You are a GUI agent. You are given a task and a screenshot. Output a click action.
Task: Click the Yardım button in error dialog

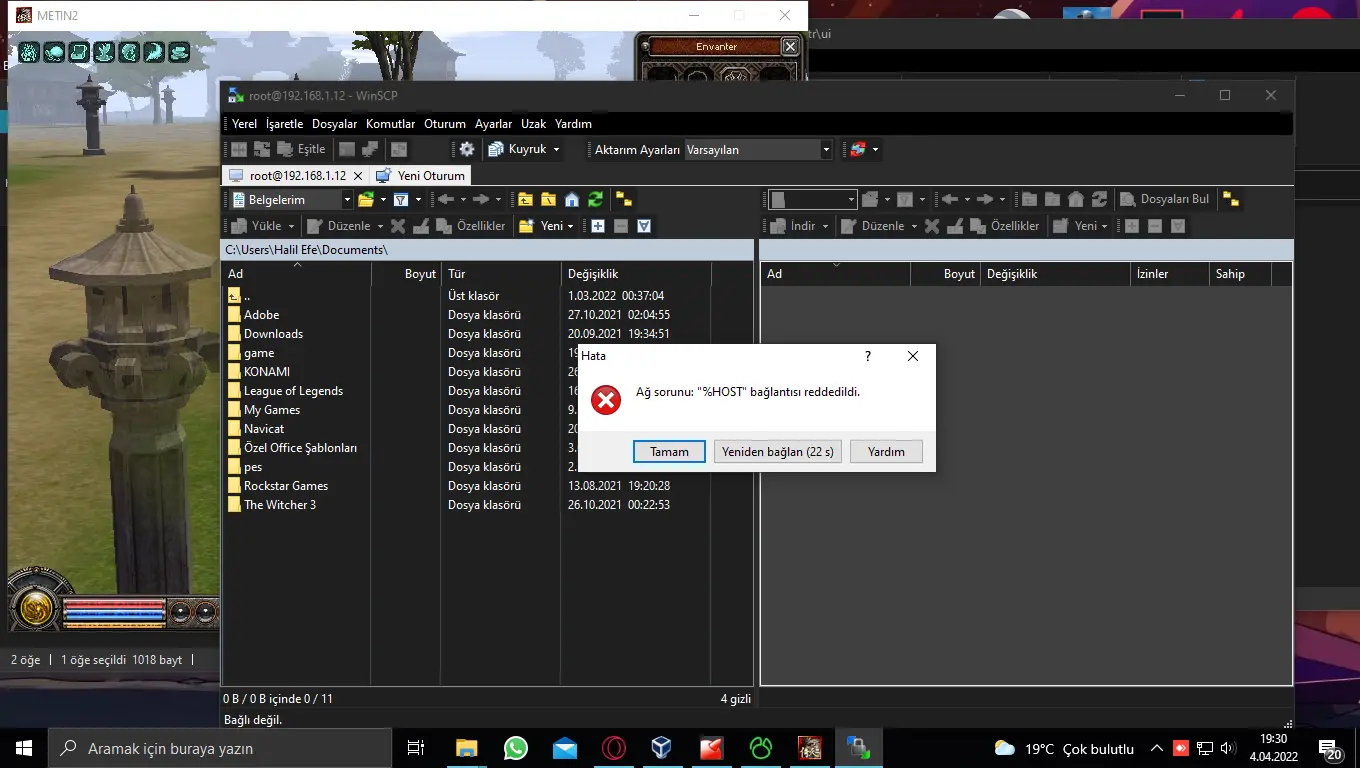click(886, 452)
